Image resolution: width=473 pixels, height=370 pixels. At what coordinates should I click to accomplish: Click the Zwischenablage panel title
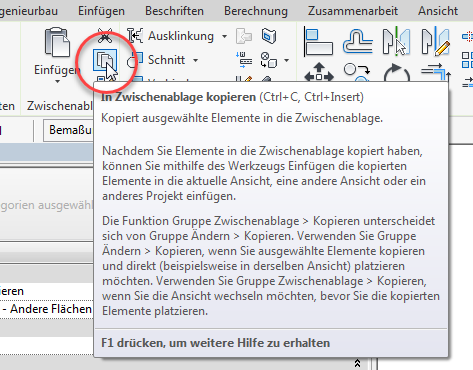point(60,106)
